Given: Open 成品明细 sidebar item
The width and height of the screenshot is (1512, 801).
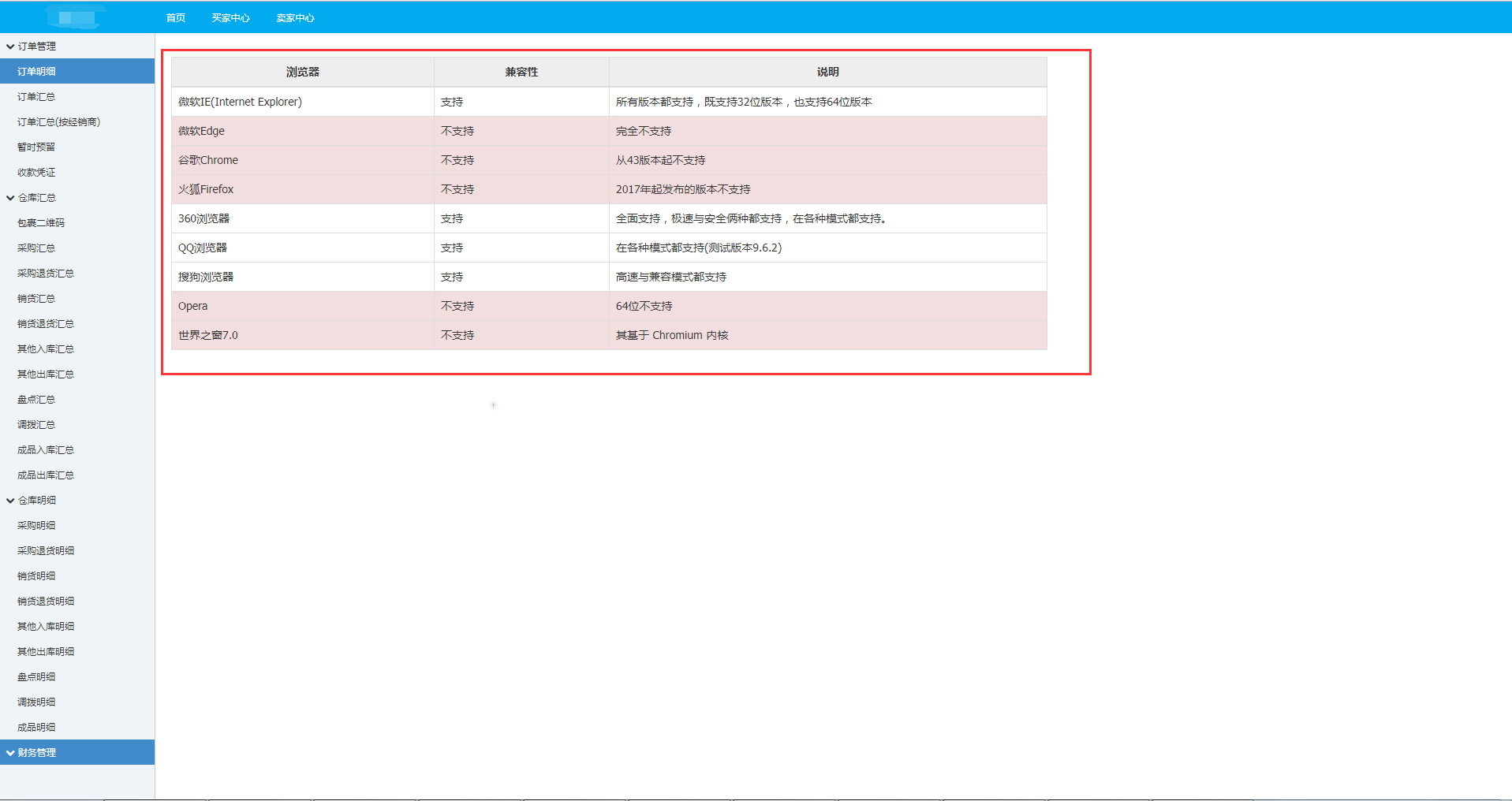Looking at the screenshot, I should 77,727.
